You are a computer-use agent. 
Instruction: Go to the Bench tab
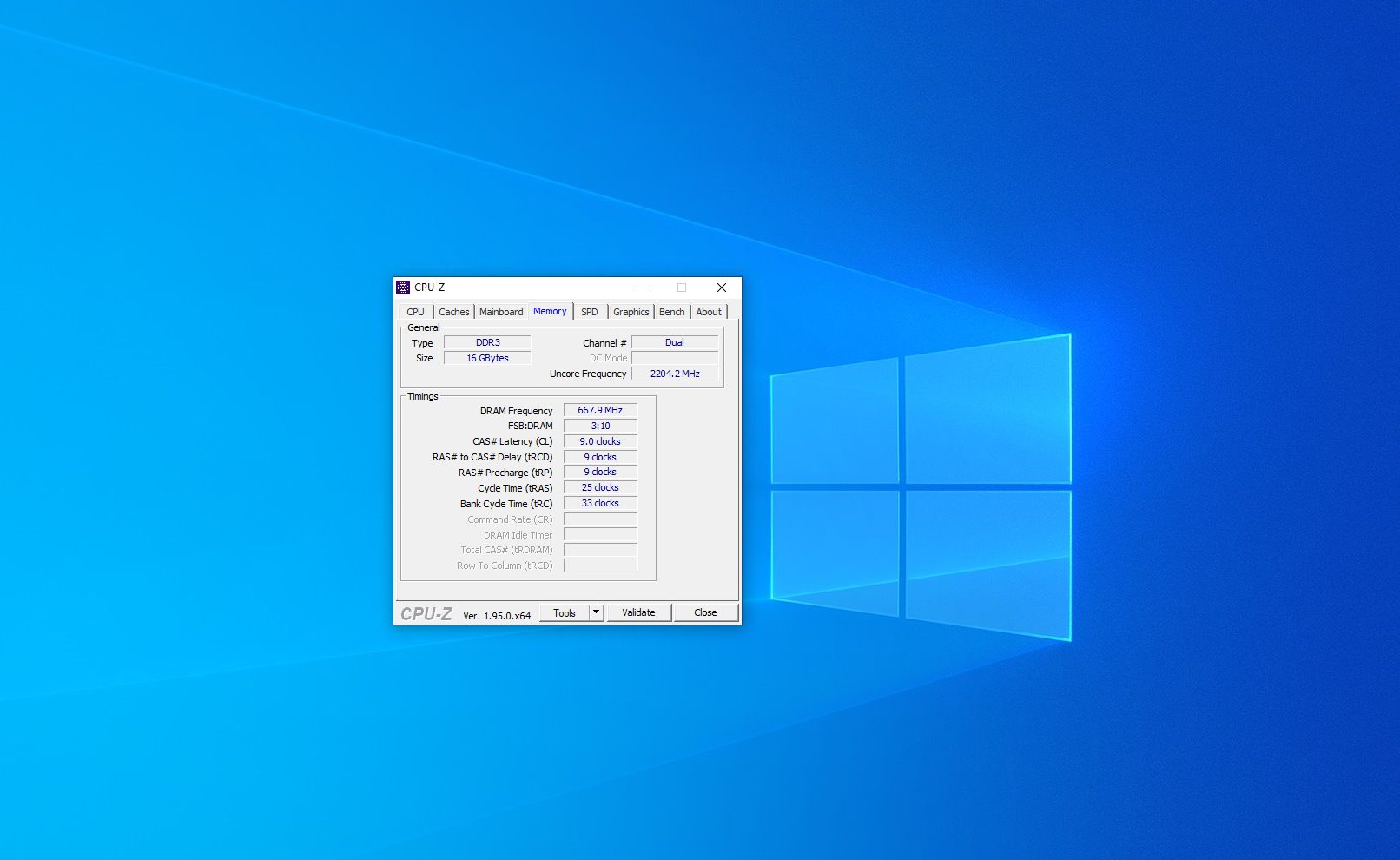click(x=672, y=312)
